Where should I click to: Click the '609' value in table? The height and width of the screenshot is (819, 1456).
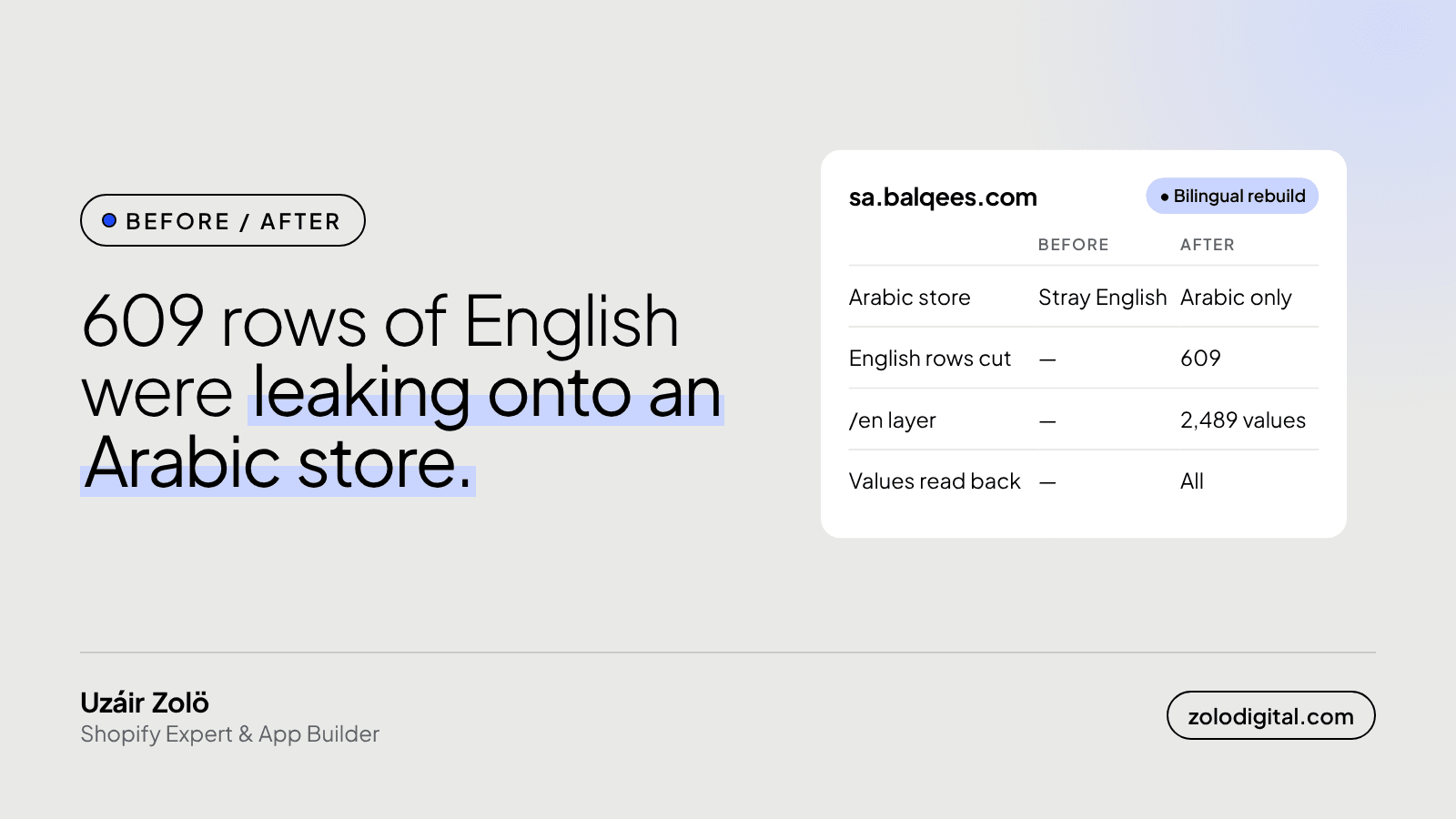pyautogui.click(x=1200, y=359)
